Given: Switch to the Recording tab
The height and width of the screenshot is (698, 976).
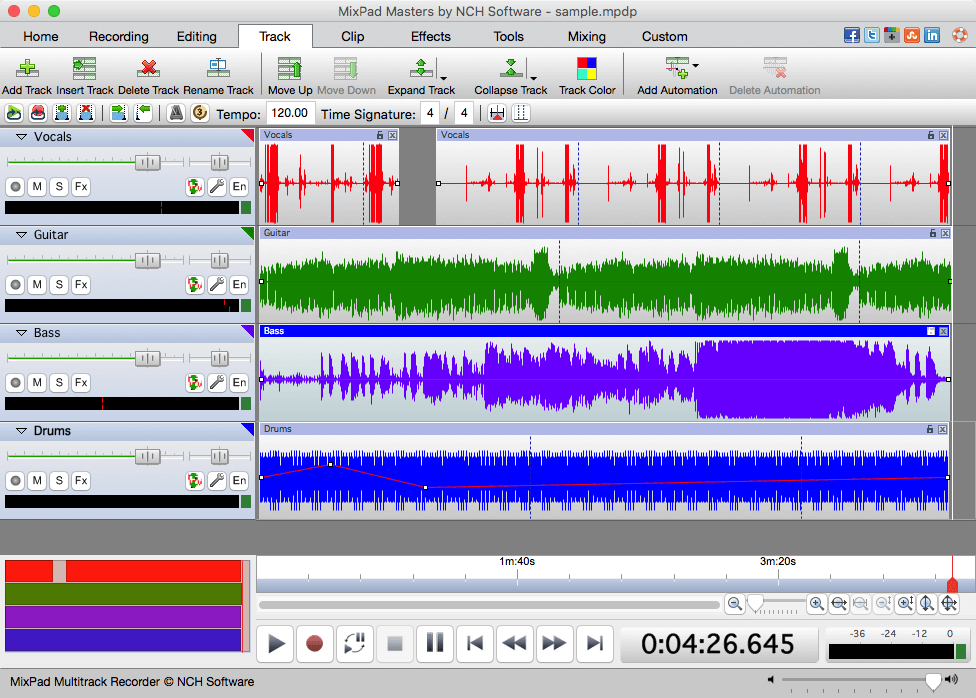Looking at the screenshot, I should (118, 36).
